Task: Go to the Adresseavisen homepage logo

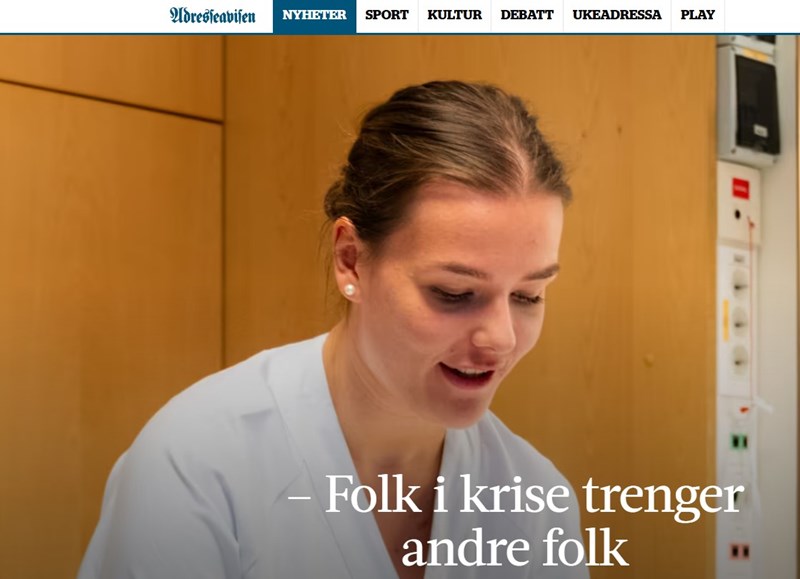Action: [212, 16]
